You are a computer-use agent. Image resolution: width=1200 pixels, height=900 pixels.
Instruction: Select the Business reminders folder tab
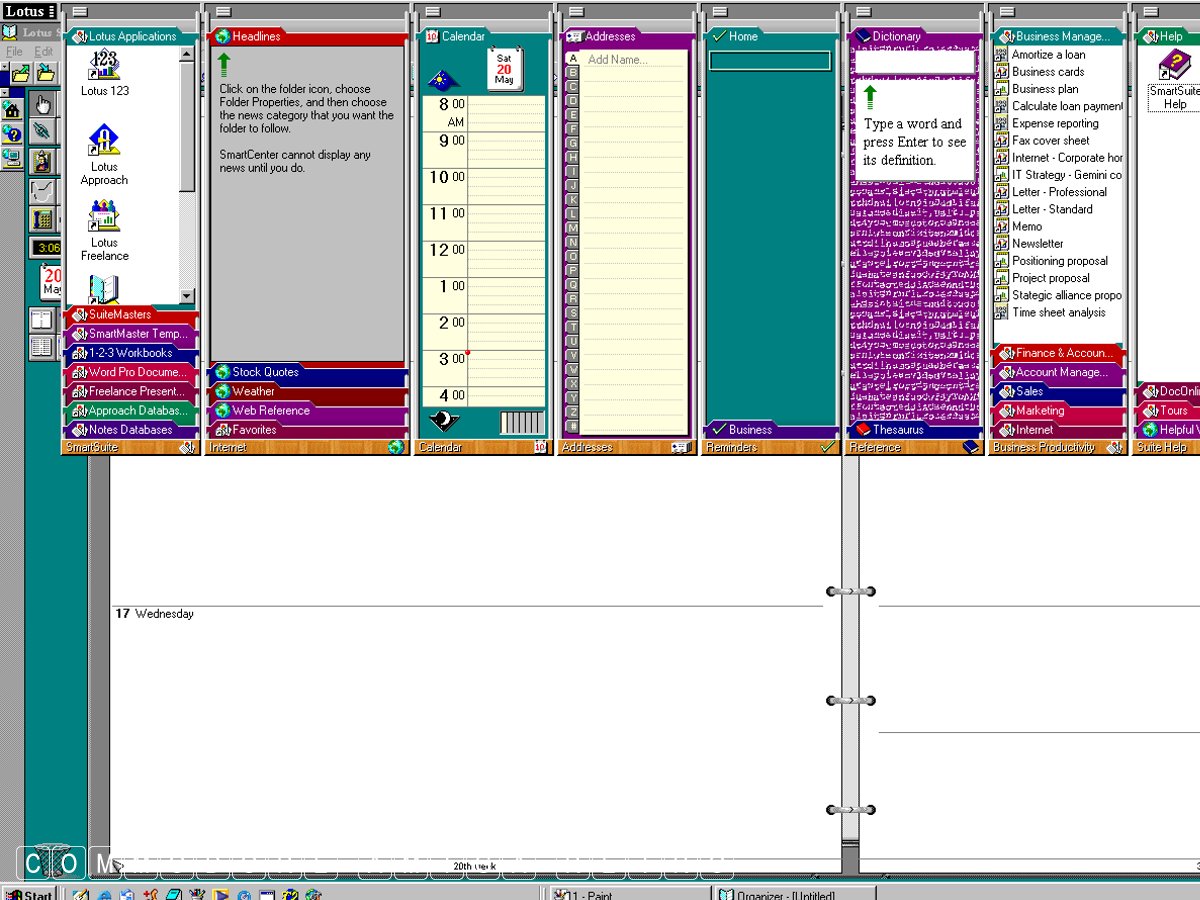[x=750, y=430]
